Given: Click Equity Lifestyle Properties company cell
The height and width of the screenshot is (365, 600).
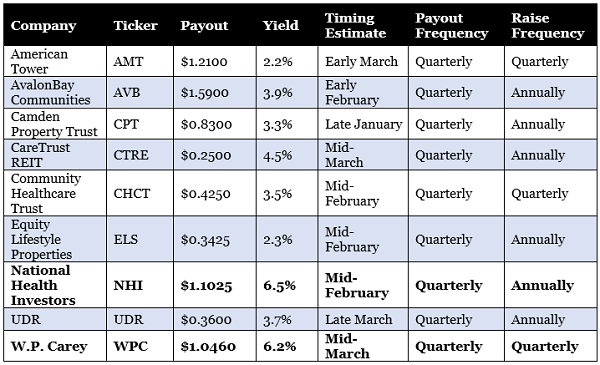Looking at the screenshot, I should pos(55,239).
